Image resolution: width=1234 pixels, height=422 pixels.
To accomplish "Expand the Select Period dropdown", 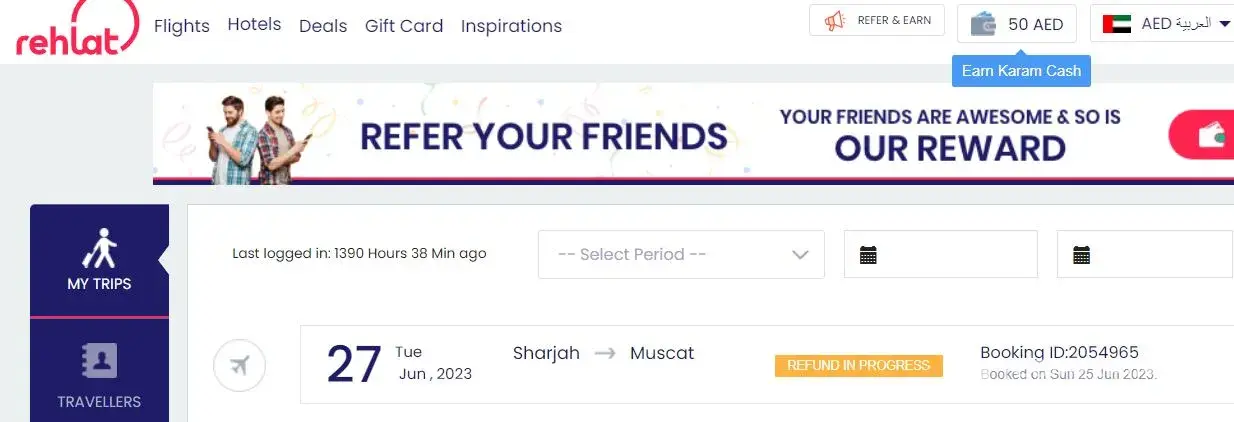I will pyautogui.click(x=681, y=254).
